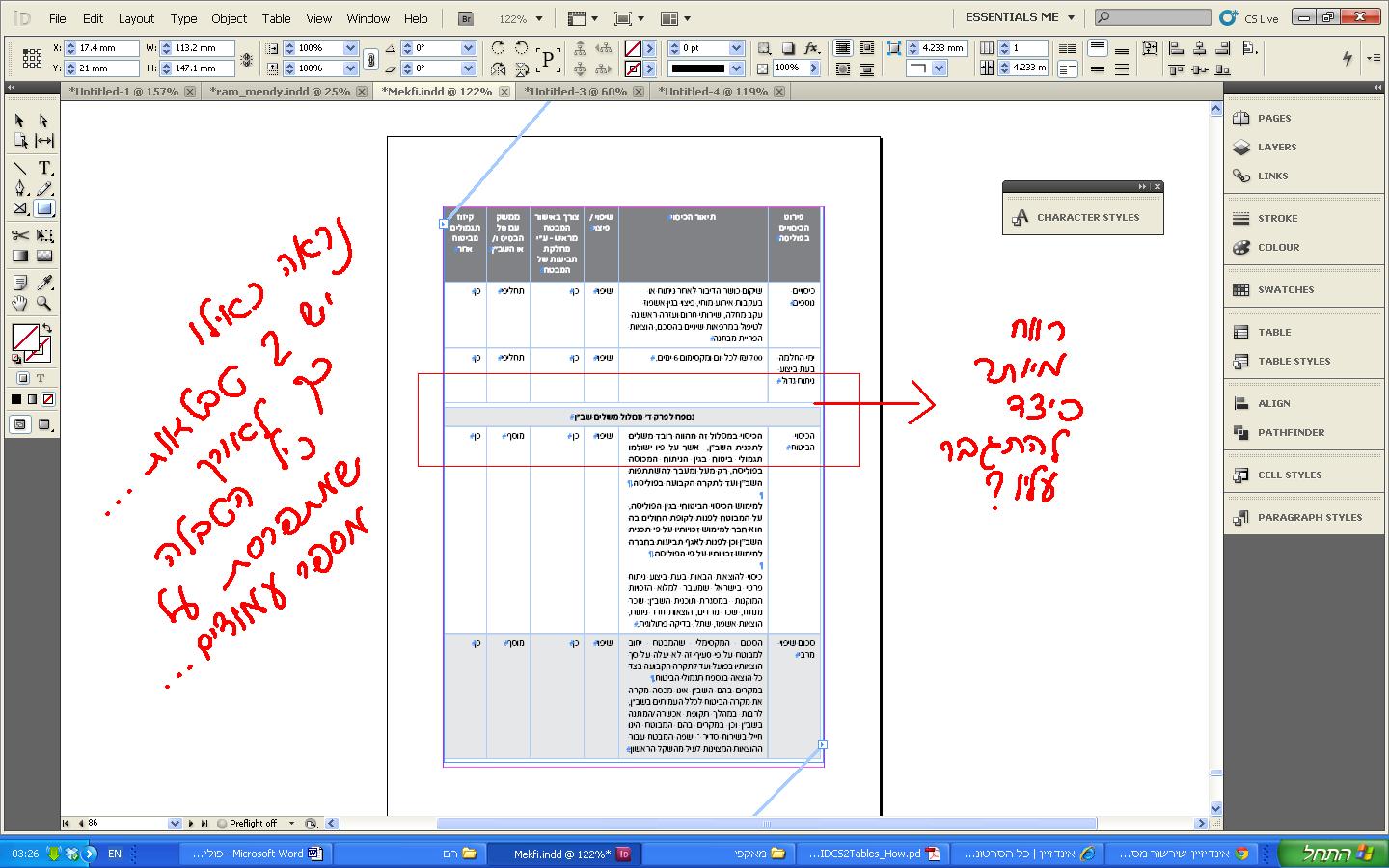This screenshot has height=868, width=1389.
Task: Select the Zoom tool
Action: tap(43, 303)
